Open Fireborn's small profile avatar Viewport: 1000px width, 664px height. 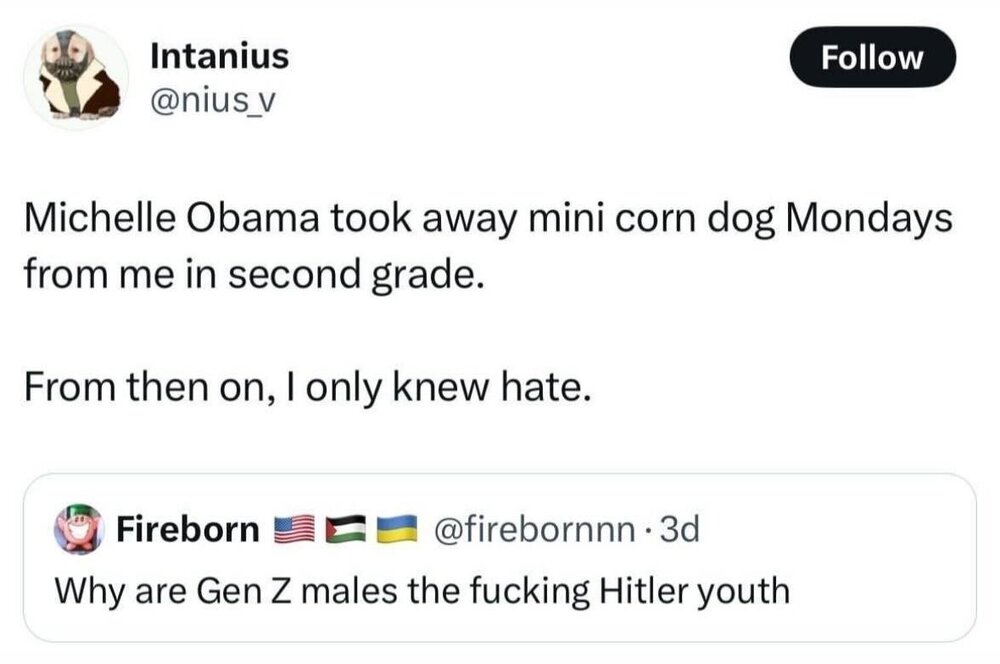78,529
